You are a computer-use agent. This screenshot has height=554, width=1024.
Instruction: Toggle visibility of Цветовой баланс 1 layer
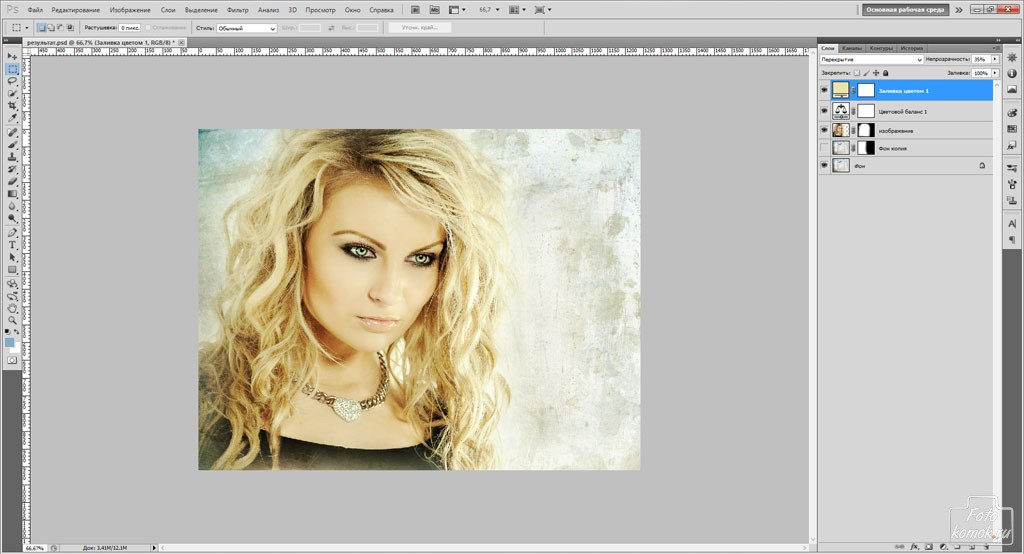point(824,111)
